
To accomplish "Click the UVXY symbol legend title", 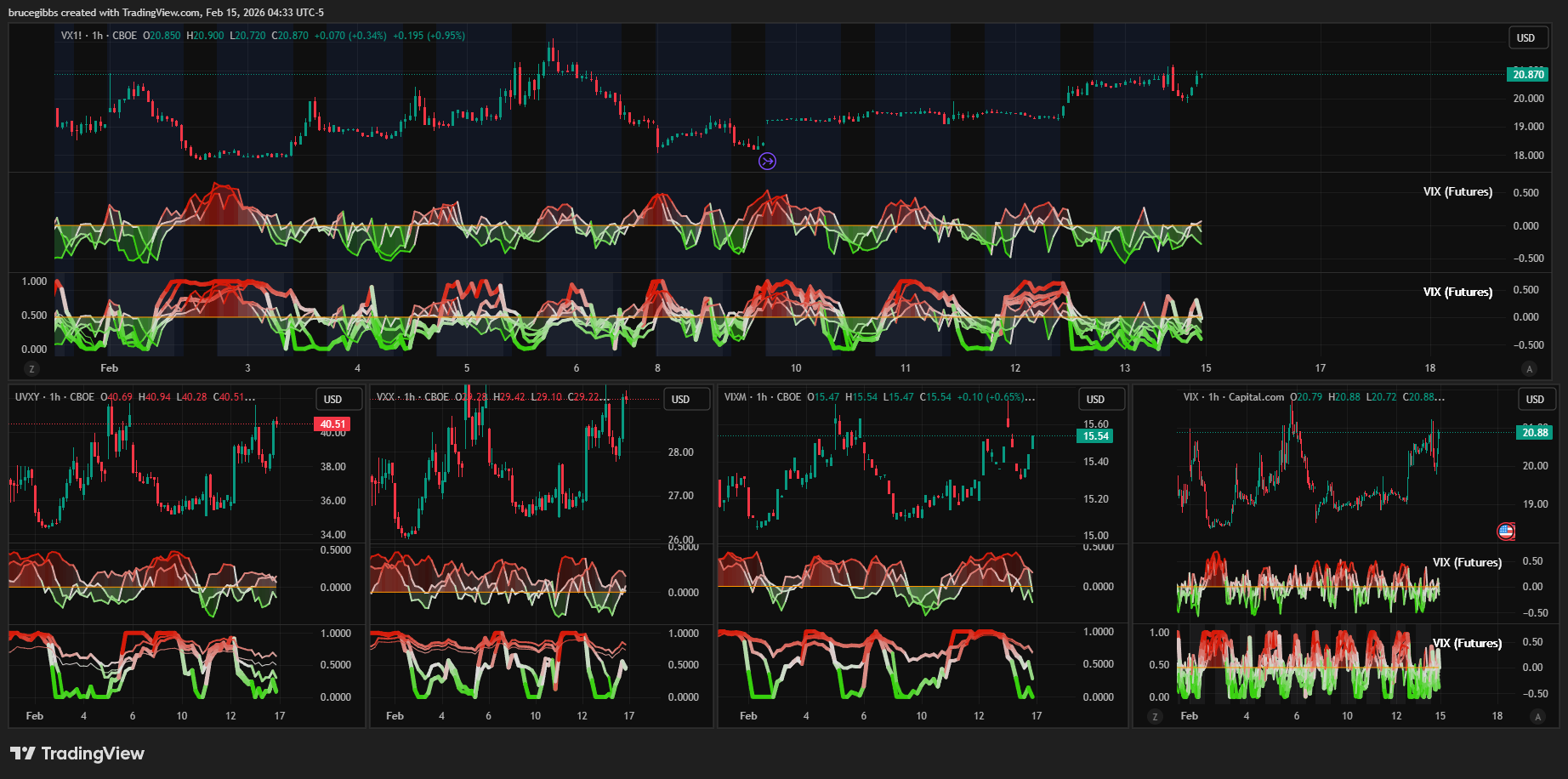I will [x=27, y=397].
